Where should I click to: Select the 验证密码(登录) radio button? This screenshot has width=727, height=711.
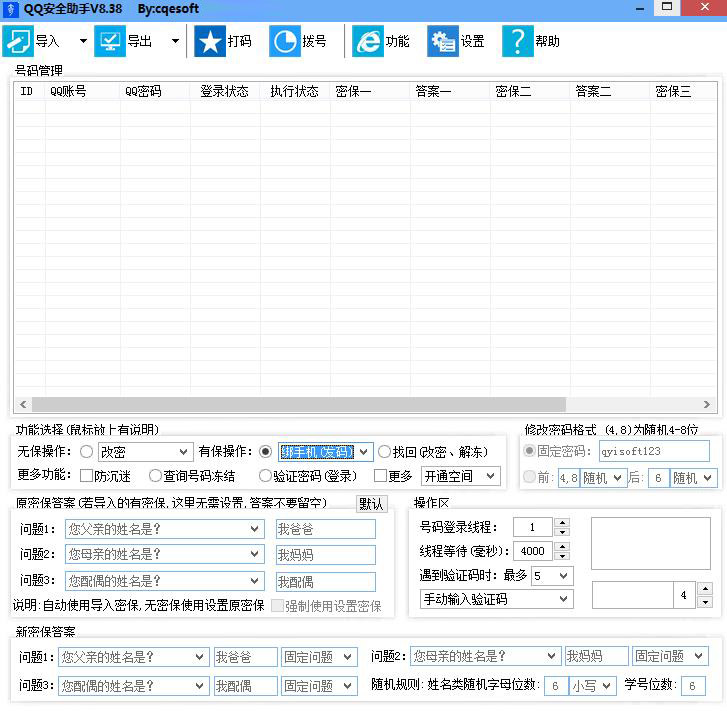click(265, 475)
